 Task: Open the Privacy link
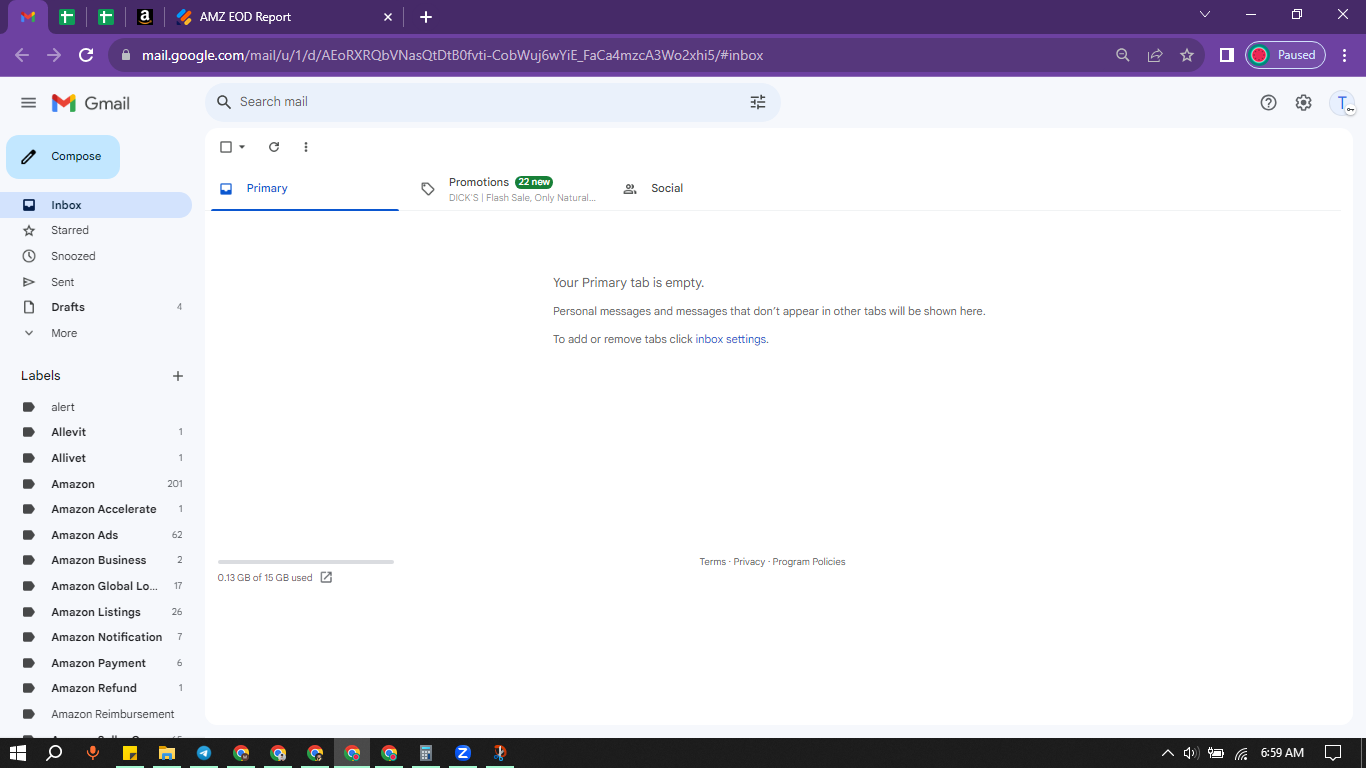pyautogui.click(x=749, y=562)
